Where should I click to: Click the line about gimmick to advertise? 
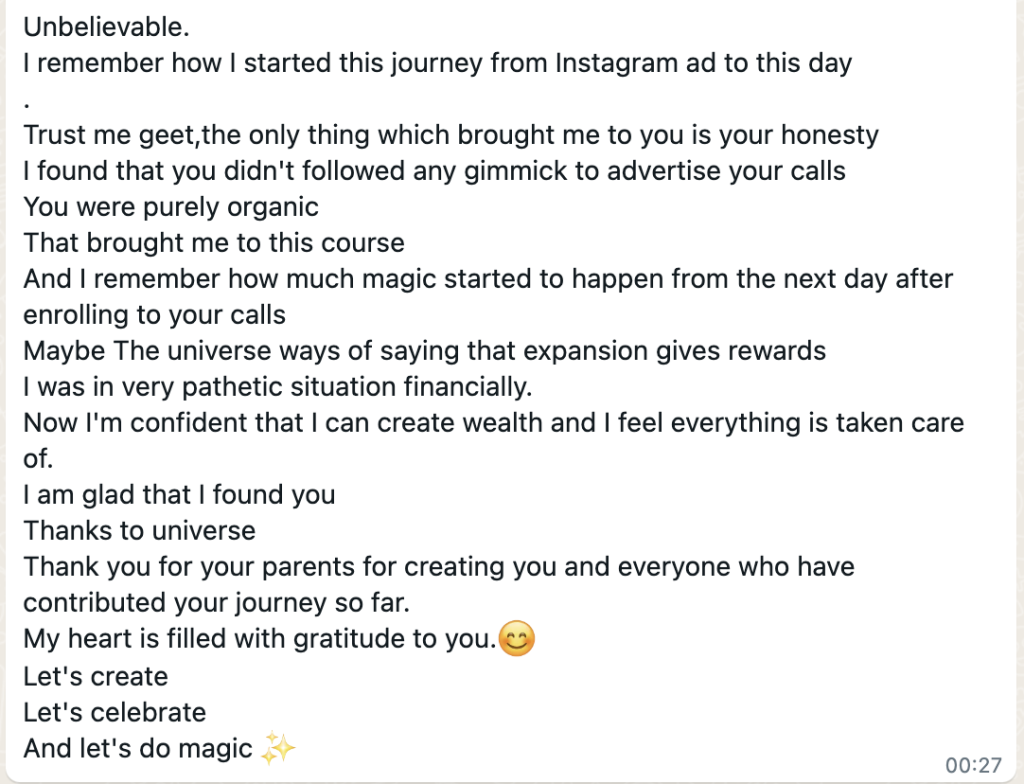[x=434, y=171]
